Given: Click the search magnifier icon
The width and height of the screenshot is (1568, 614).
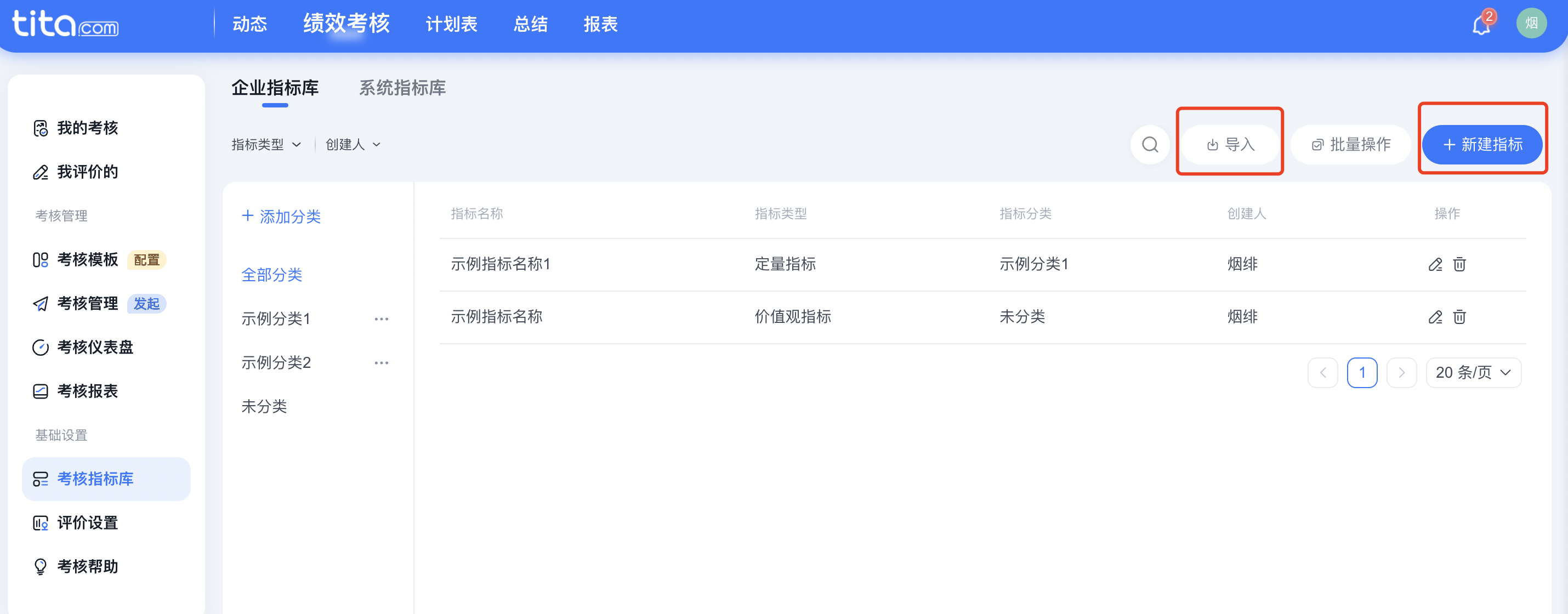Looking at the screenshot, I should click(x=1150, y=145).
